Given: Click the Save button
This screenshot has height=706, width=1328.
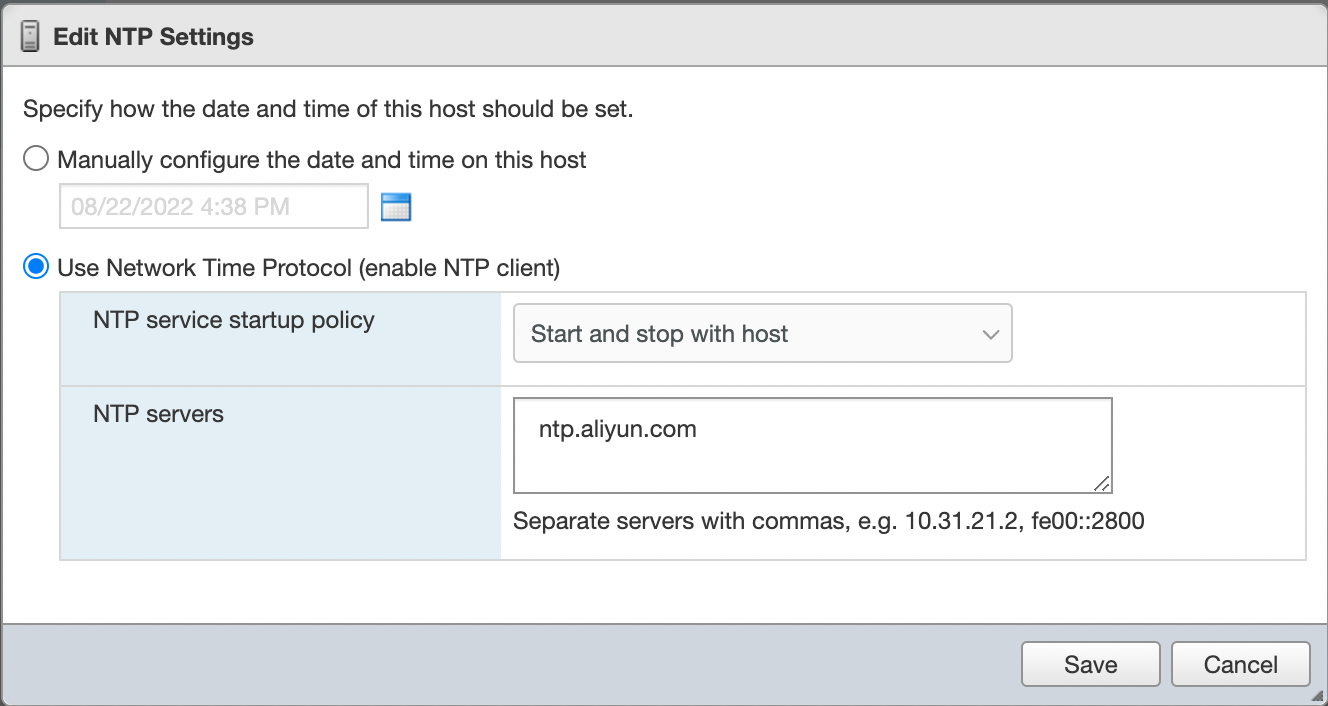Looking at the screenshot, I should 1090,665.
